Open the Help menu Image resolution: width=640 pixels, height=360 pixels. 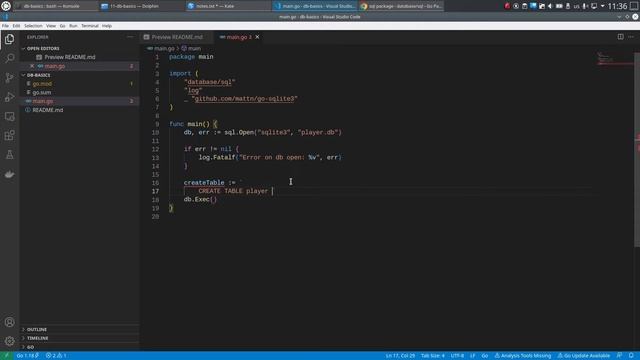(107, 26)
